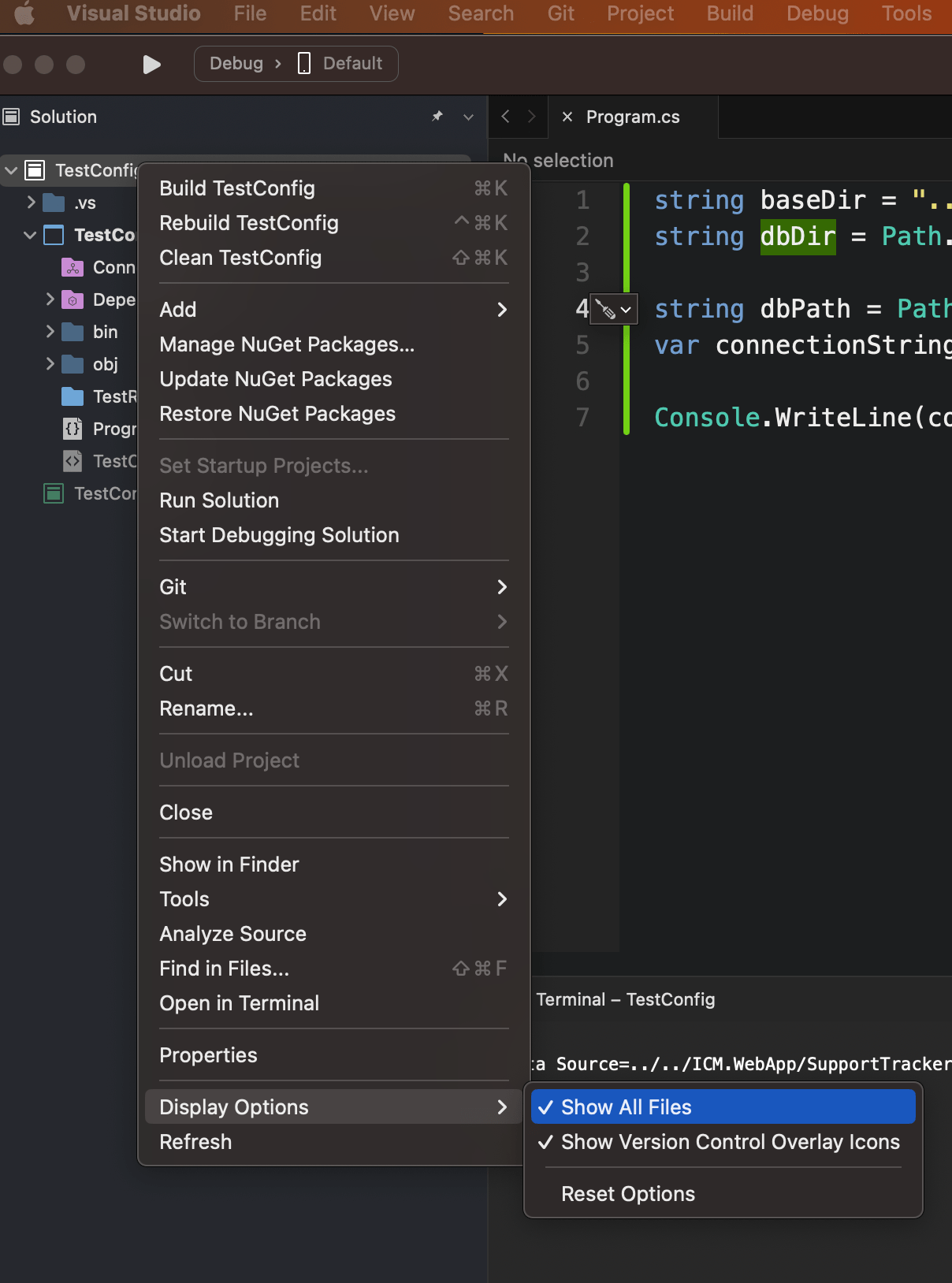Switch to the Program.cs tab

pos(633,117)
